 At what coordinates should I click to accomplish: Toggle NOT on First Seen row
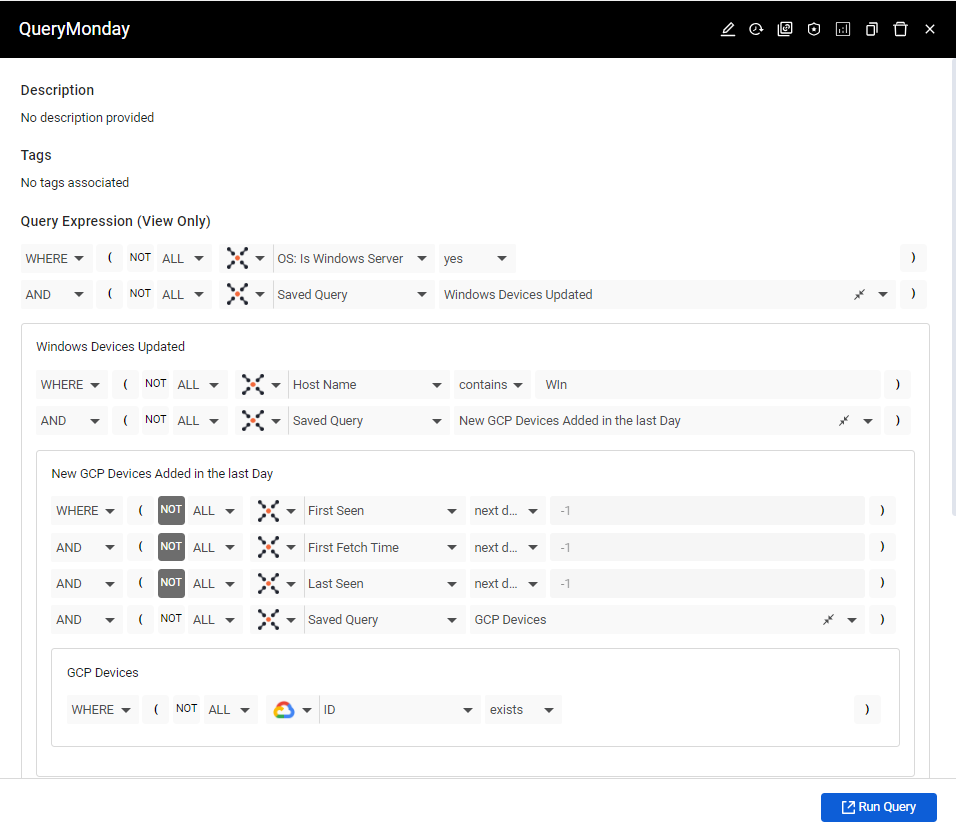click(x=171, y=510)
